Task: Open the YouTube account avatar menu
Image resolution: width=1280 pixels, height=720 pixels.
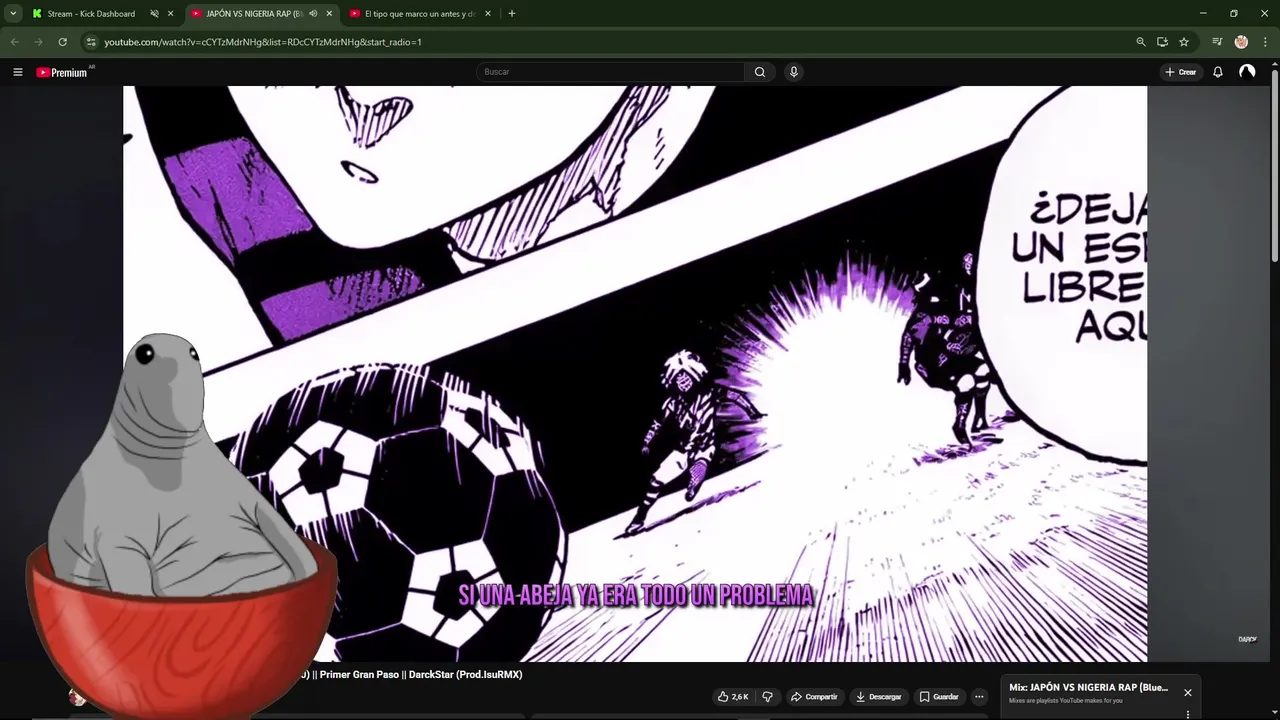Action: click(1247, 72)
